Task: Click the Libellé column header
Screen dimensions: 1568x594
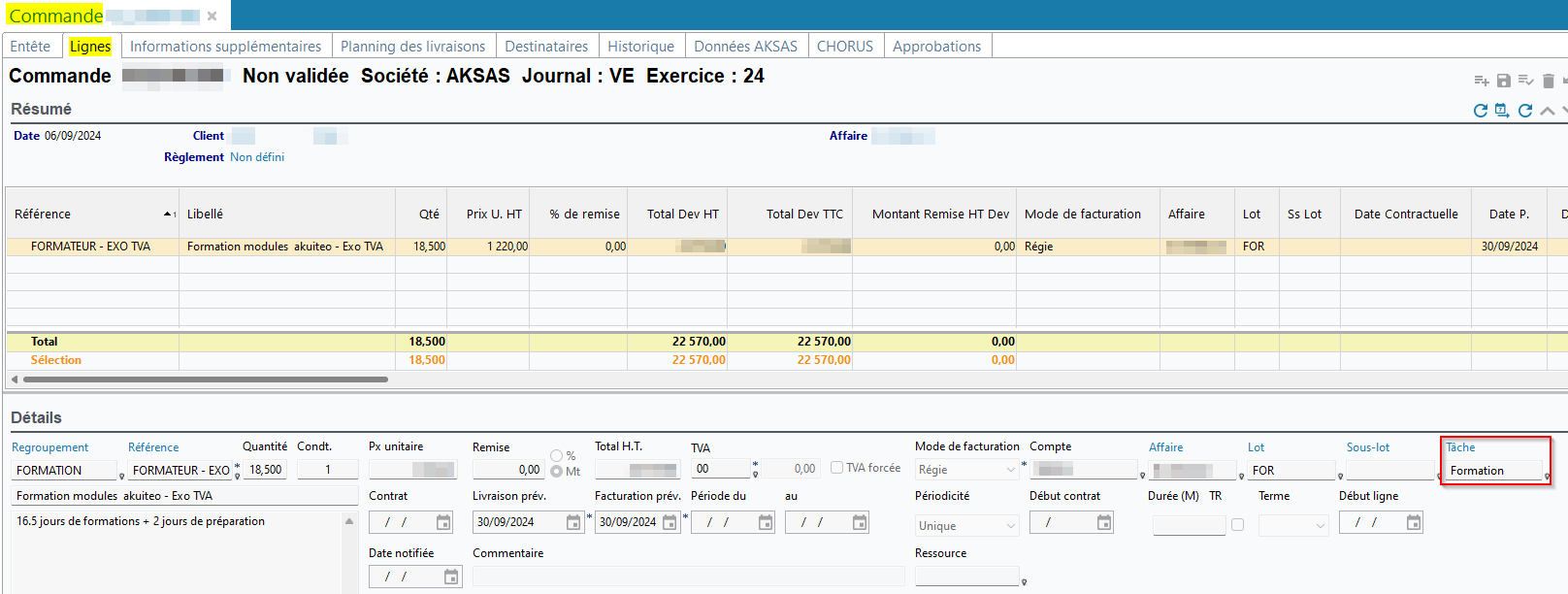Action: [287, 214]
